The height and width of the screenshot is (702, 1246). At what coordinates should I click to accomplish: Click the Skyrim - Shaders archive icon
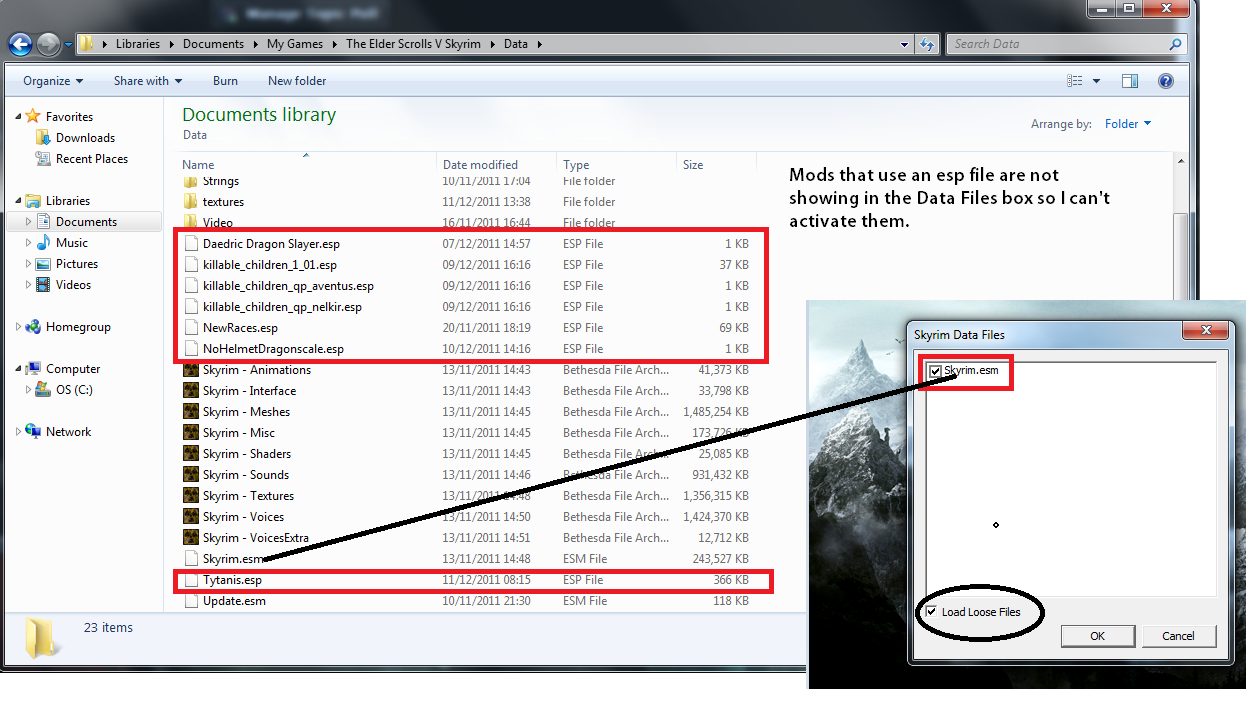point(192,454)
